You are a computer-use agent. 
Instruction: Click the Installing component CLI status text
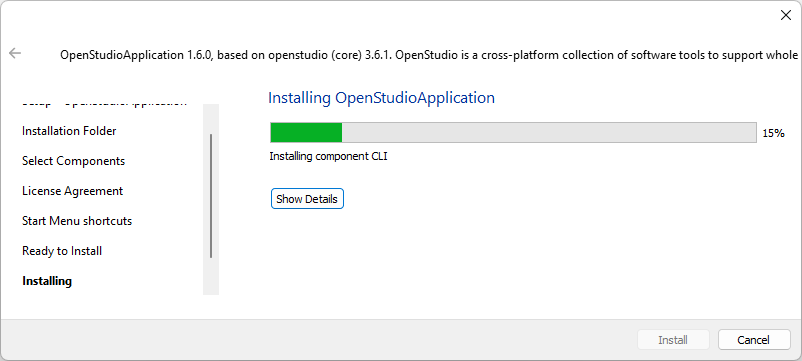click(x=328, y=156)
